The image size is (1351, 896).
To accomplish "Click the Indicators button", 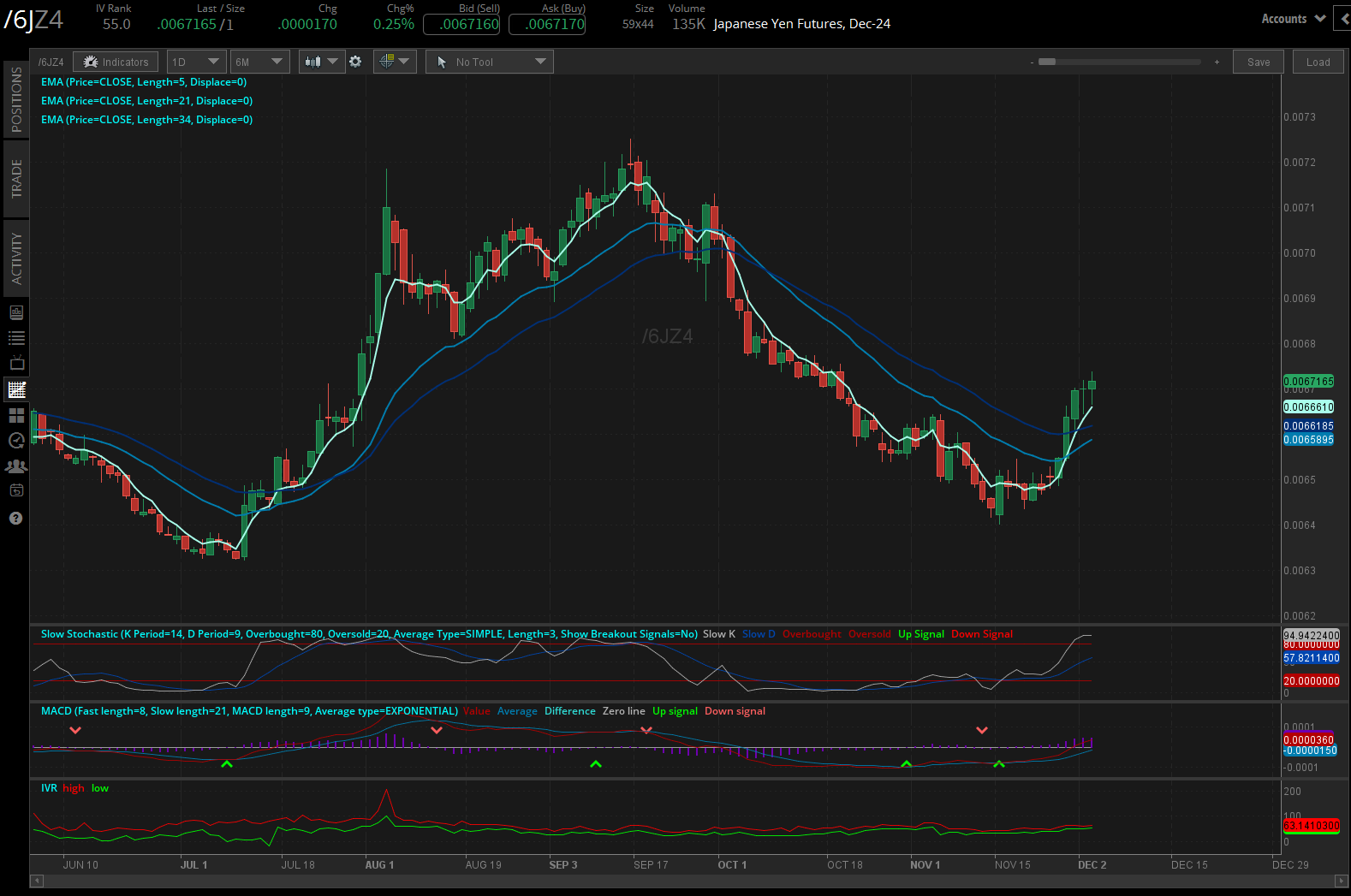I will tap(116, 62).
